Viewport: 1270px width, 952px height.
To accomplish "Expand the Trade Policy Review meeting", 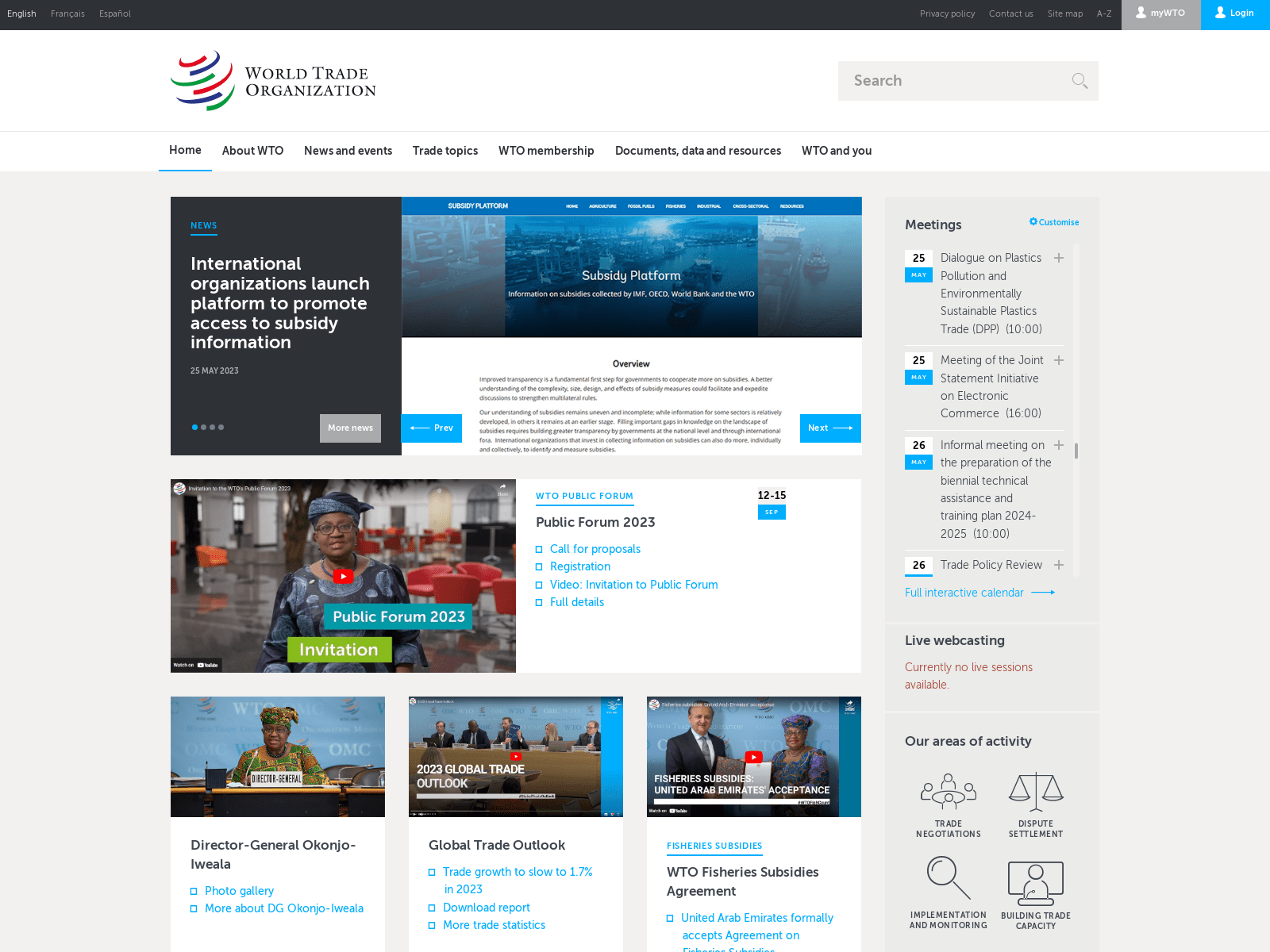I will click(1059, 565).
